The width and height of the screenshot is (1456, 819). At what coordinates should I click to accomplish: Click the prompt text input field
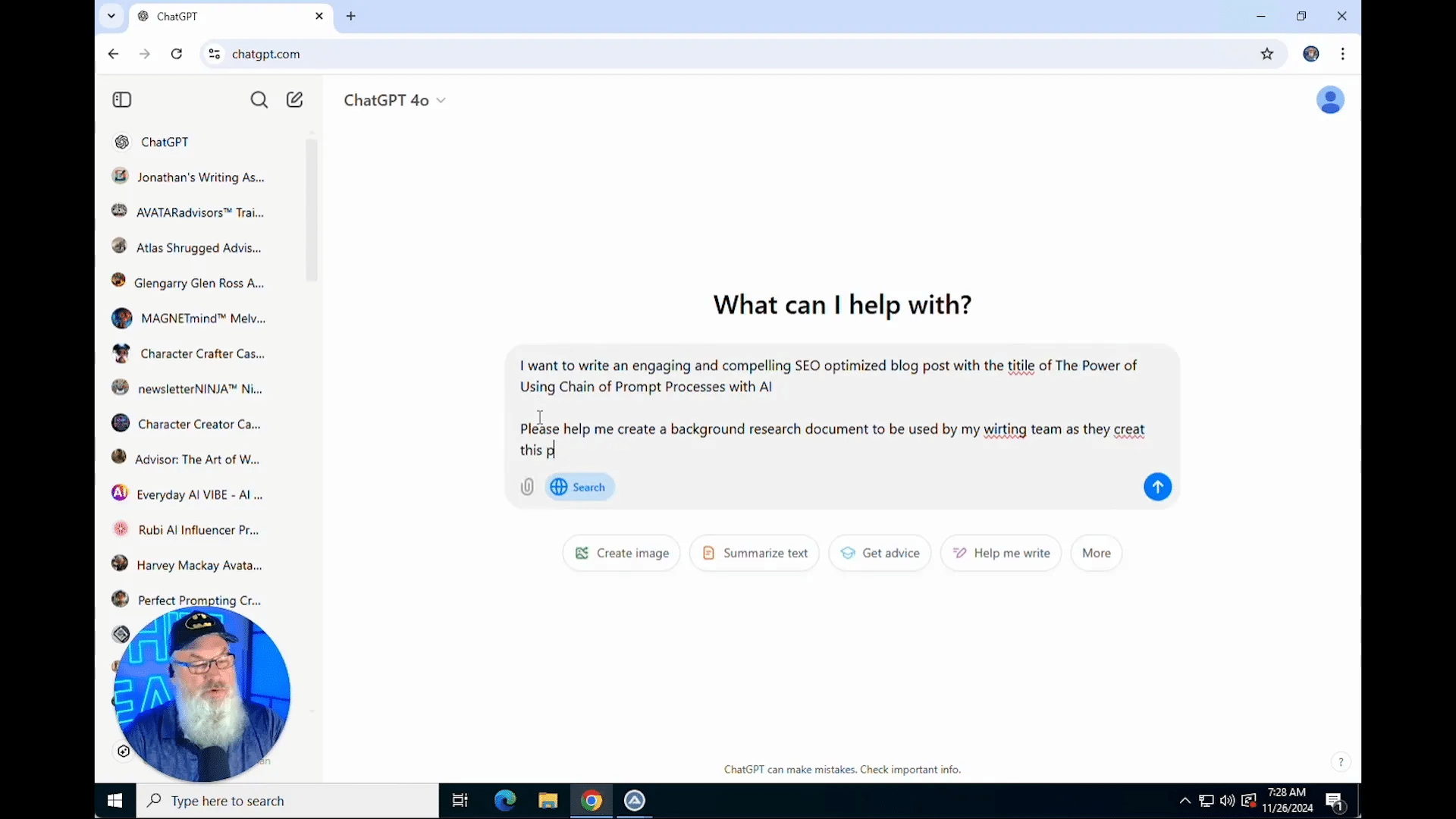point(841,408)
